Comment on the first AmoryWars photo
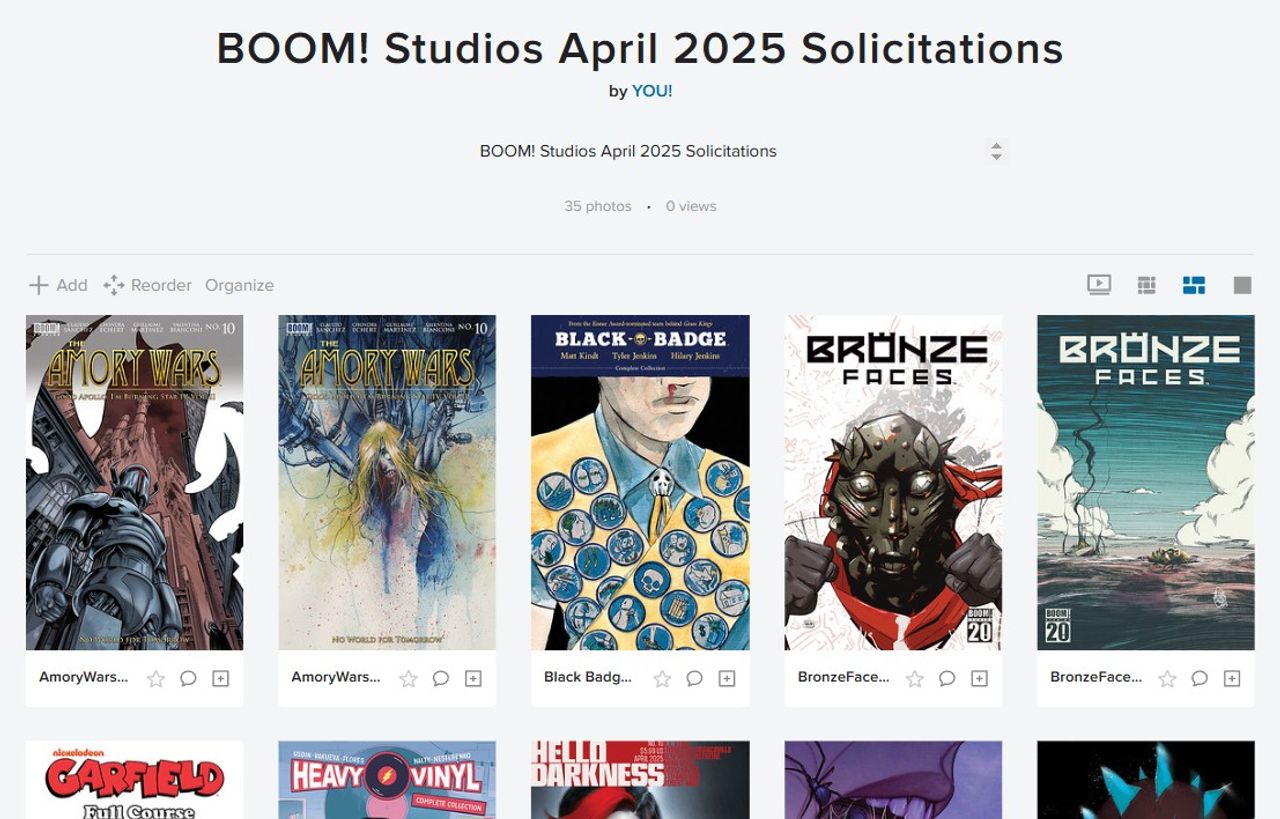 [188, 678]
